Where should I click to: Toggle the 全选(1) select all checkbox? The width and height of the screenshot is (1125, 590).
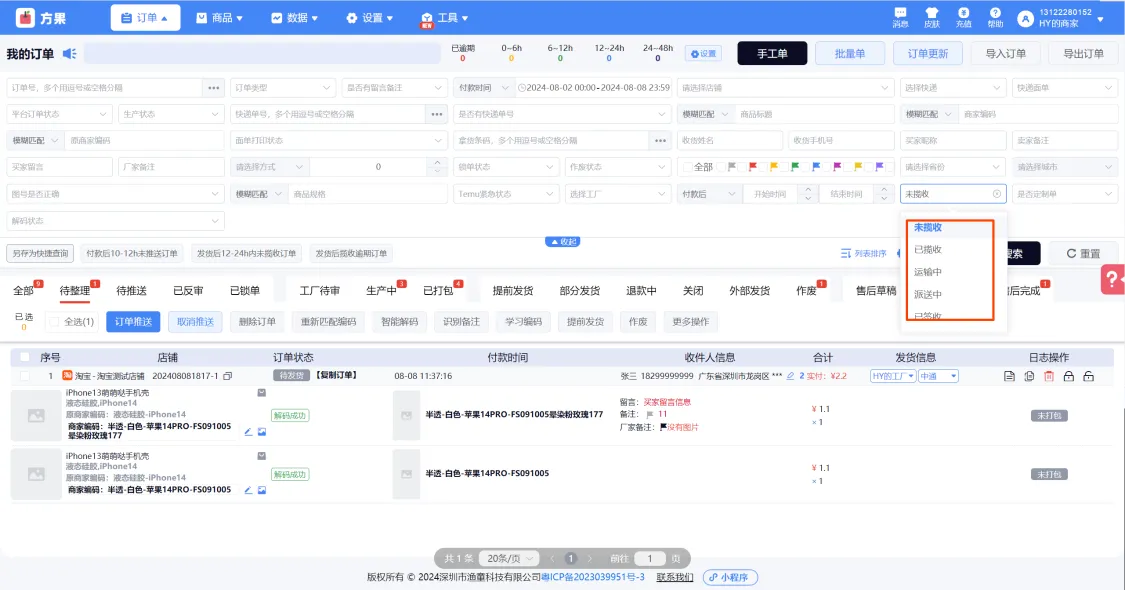point(55,322)
